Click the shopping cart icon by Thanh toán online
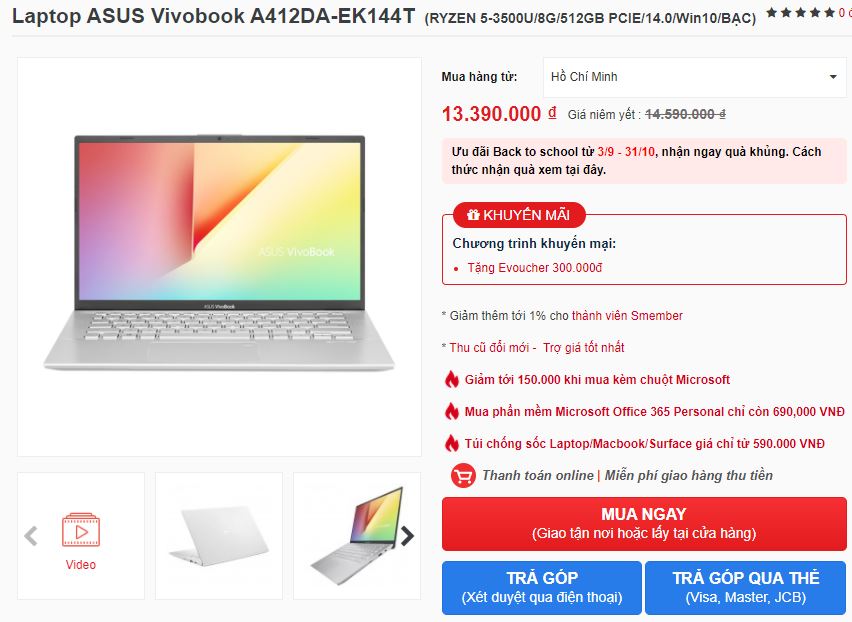 coord(463,476)
